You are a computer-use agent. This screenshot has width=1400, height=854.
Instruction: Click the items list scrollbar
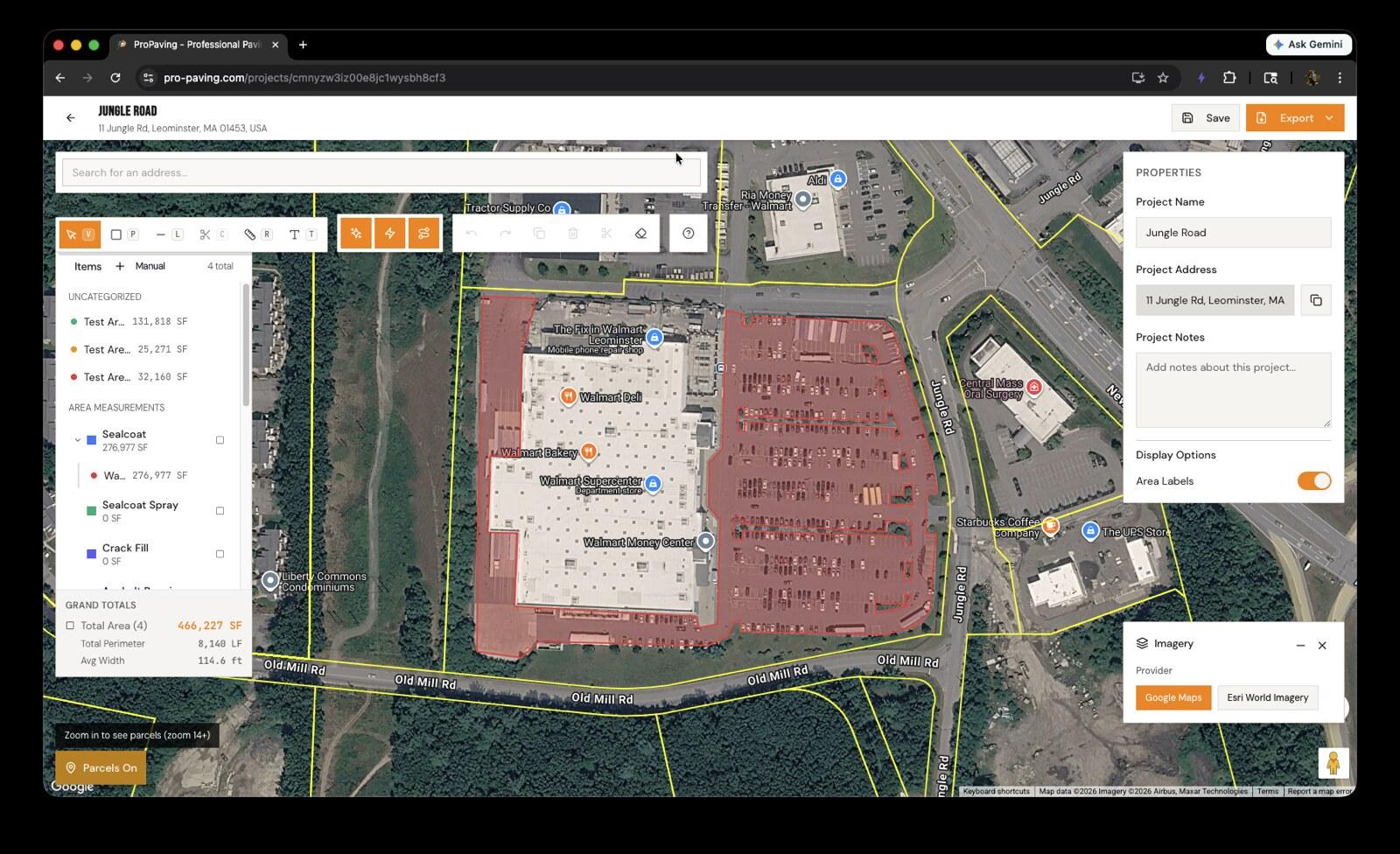coord(246,346)
